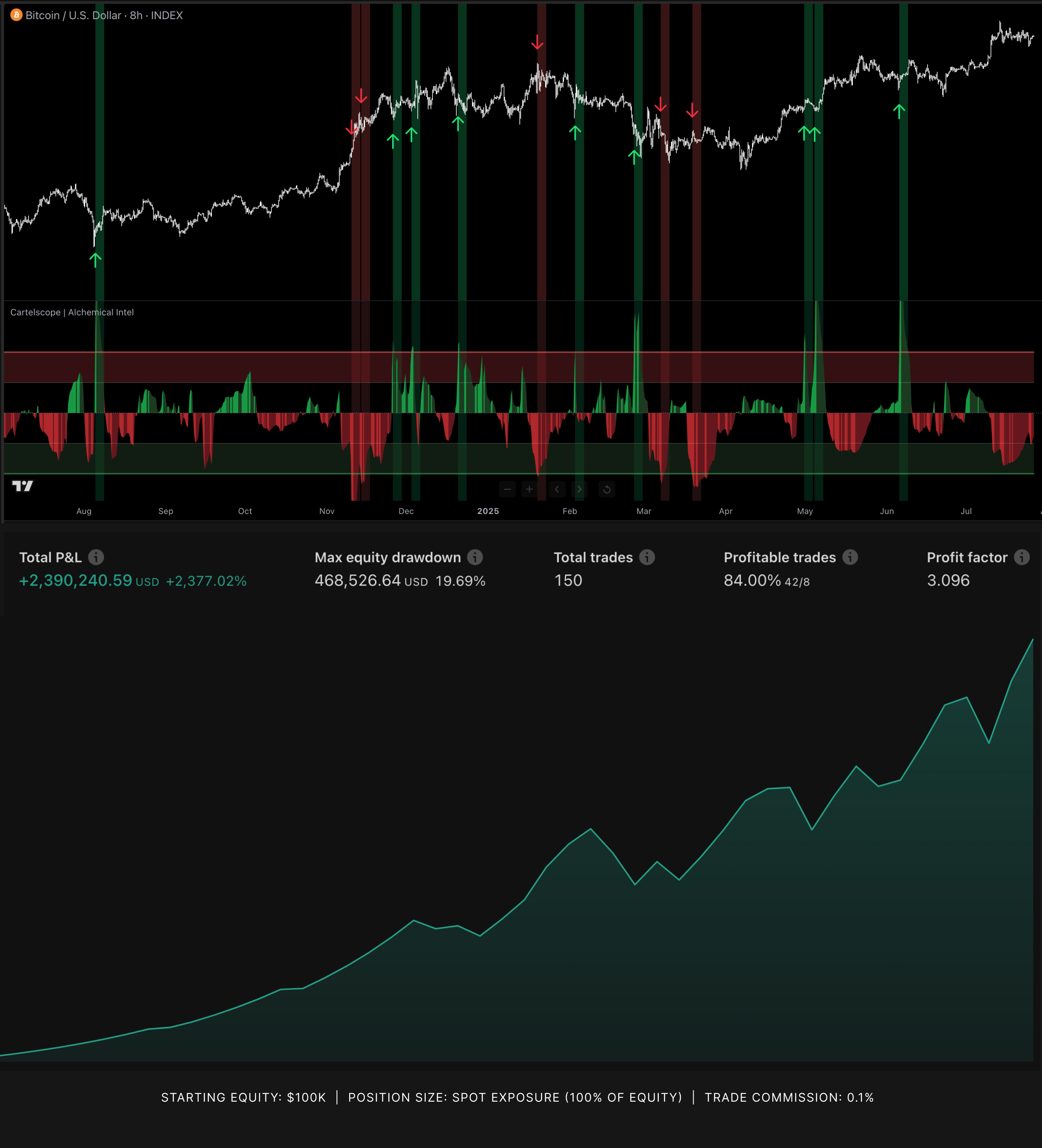
Task: Click the reset chart view icon
Action: click(607, 489)
